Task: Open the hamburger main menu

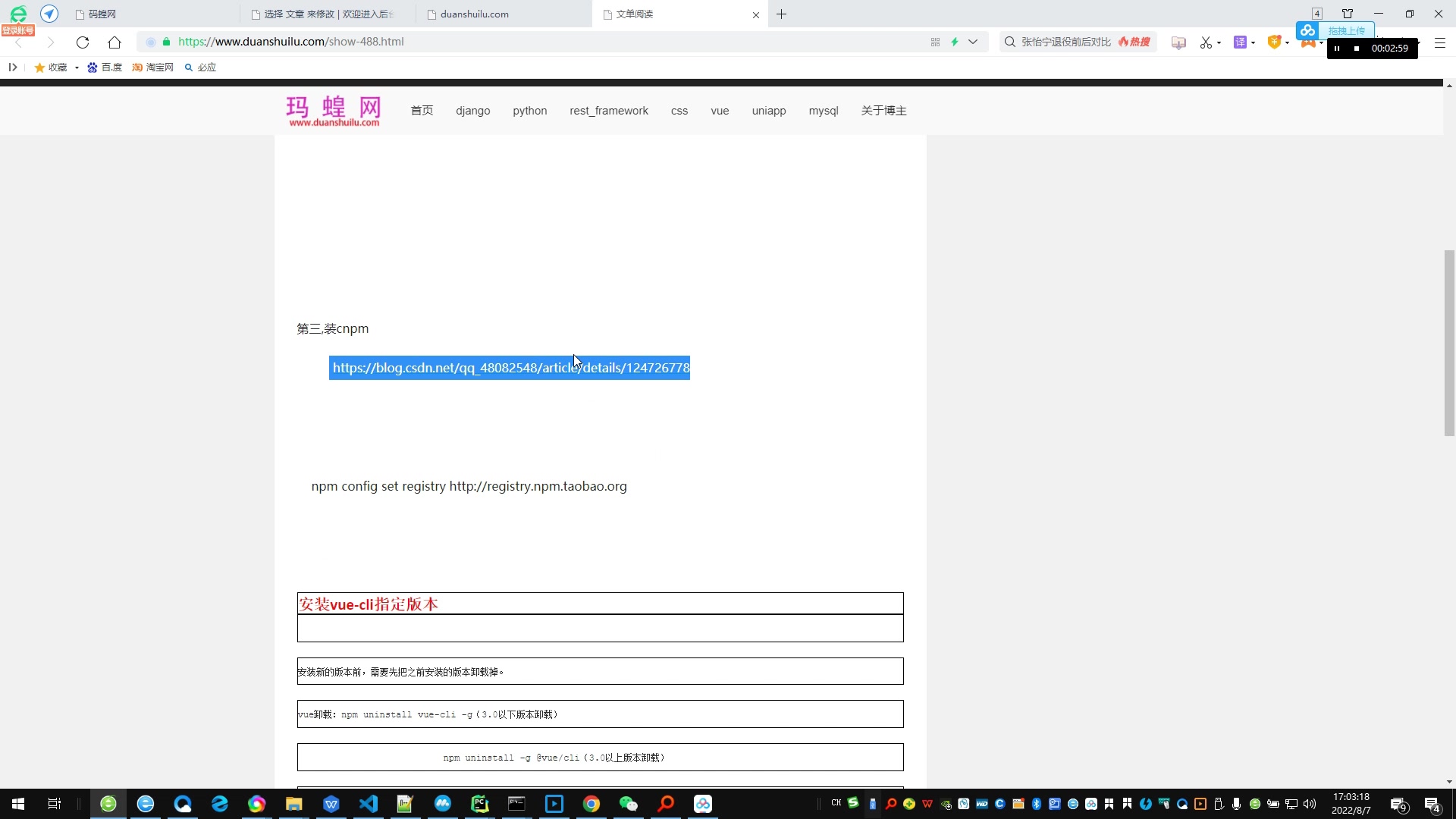Action: point(1440,43)
